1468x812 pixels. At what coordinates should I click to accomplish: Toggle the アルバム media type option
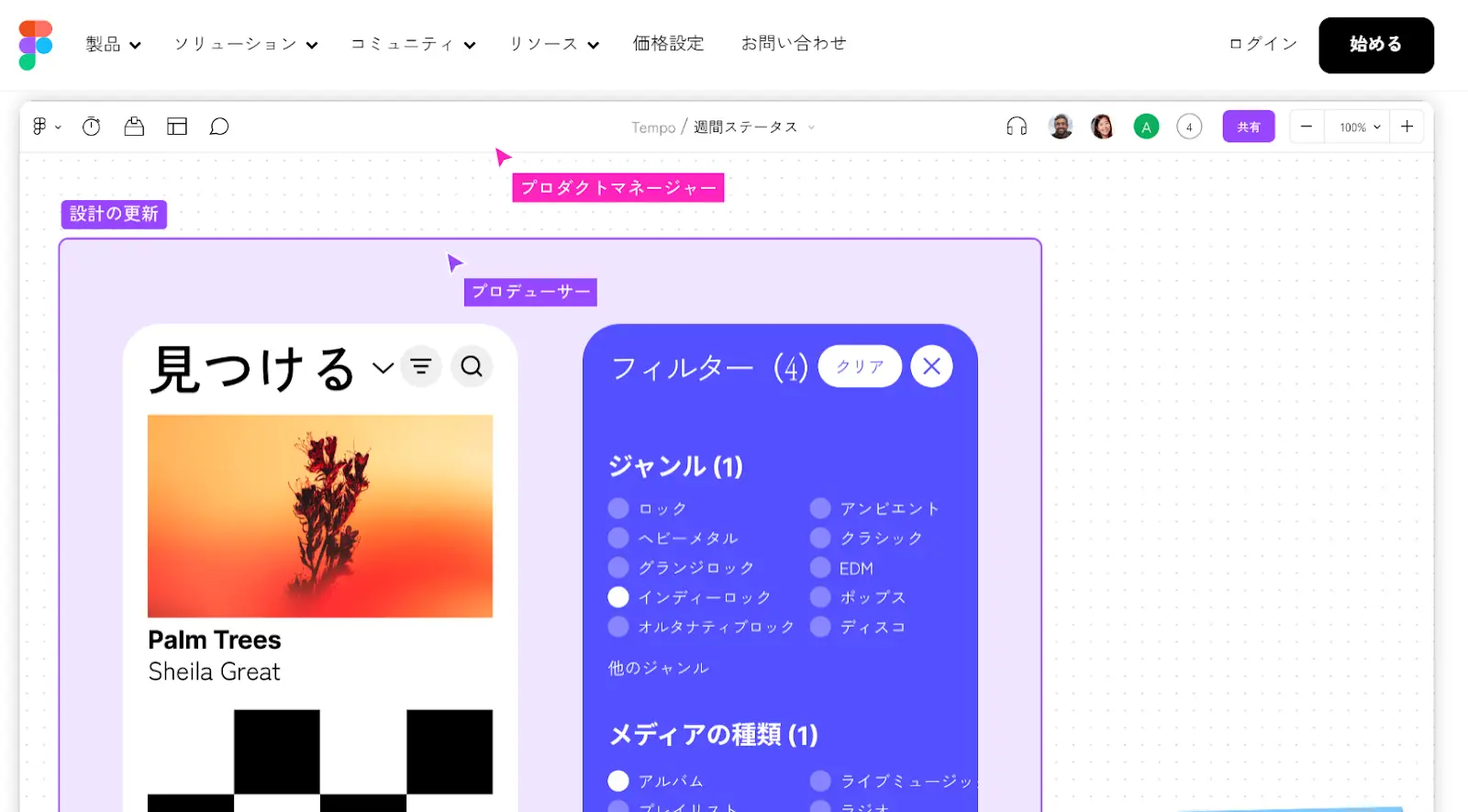[618, 781]
